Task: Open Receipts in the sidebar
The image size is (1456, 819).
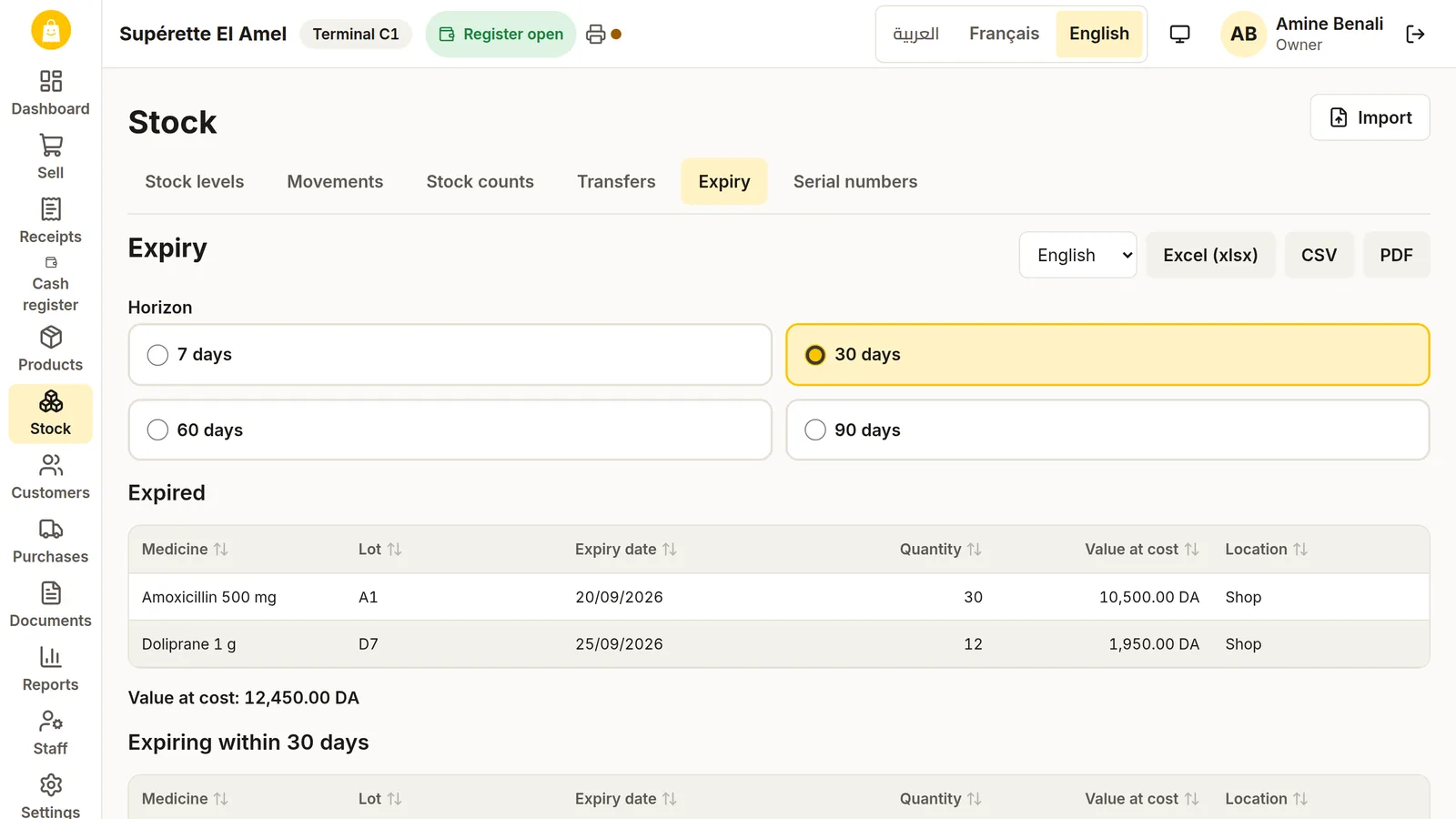Action: pyautogui.click(x=51, y=222)
